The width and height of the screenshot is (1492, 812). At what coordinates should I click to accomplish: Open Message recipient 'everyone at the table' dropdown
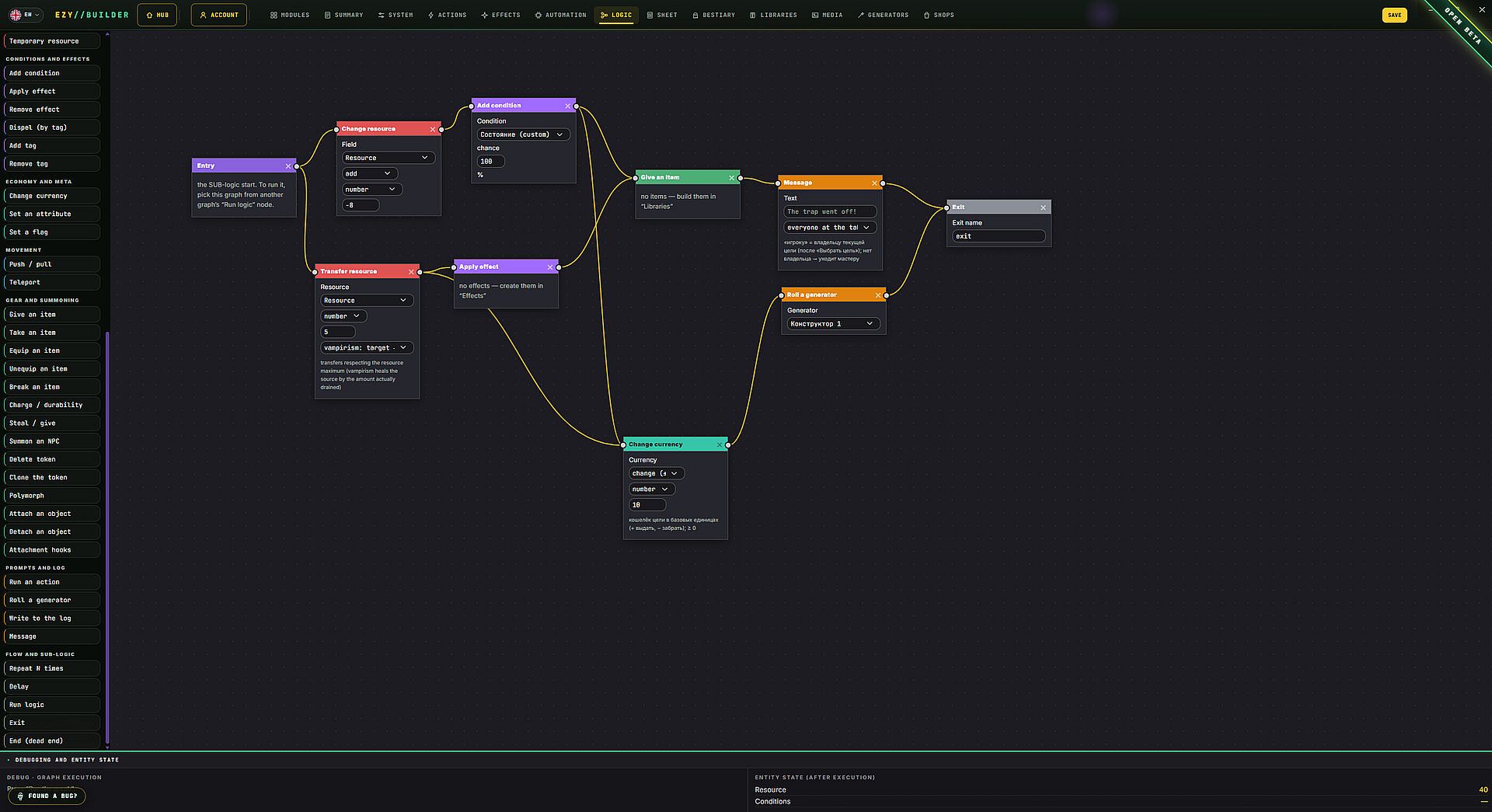pos(830,228)
